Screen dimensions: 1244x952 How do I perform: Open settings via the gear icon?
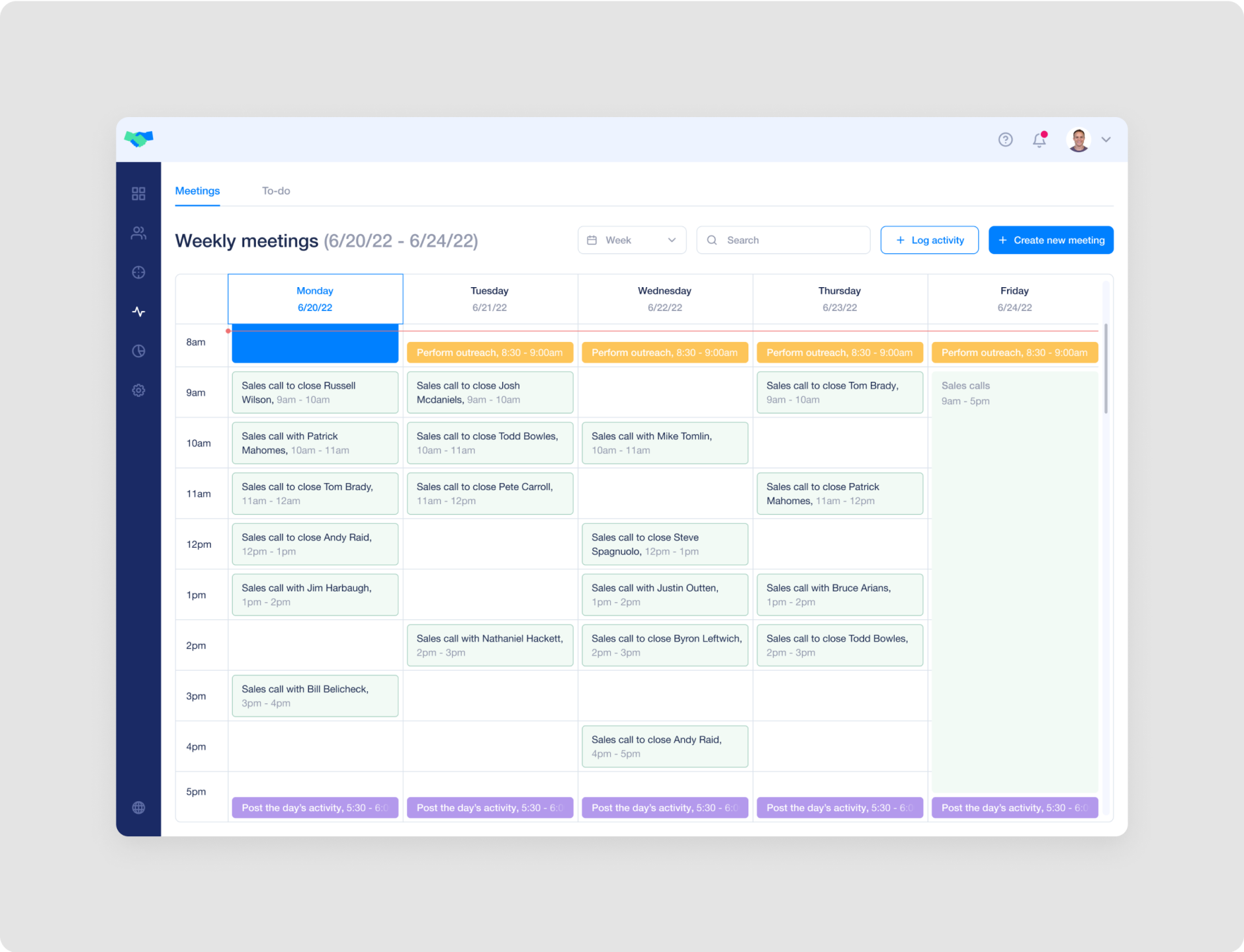pyautogui.click(x=138, y=390)
